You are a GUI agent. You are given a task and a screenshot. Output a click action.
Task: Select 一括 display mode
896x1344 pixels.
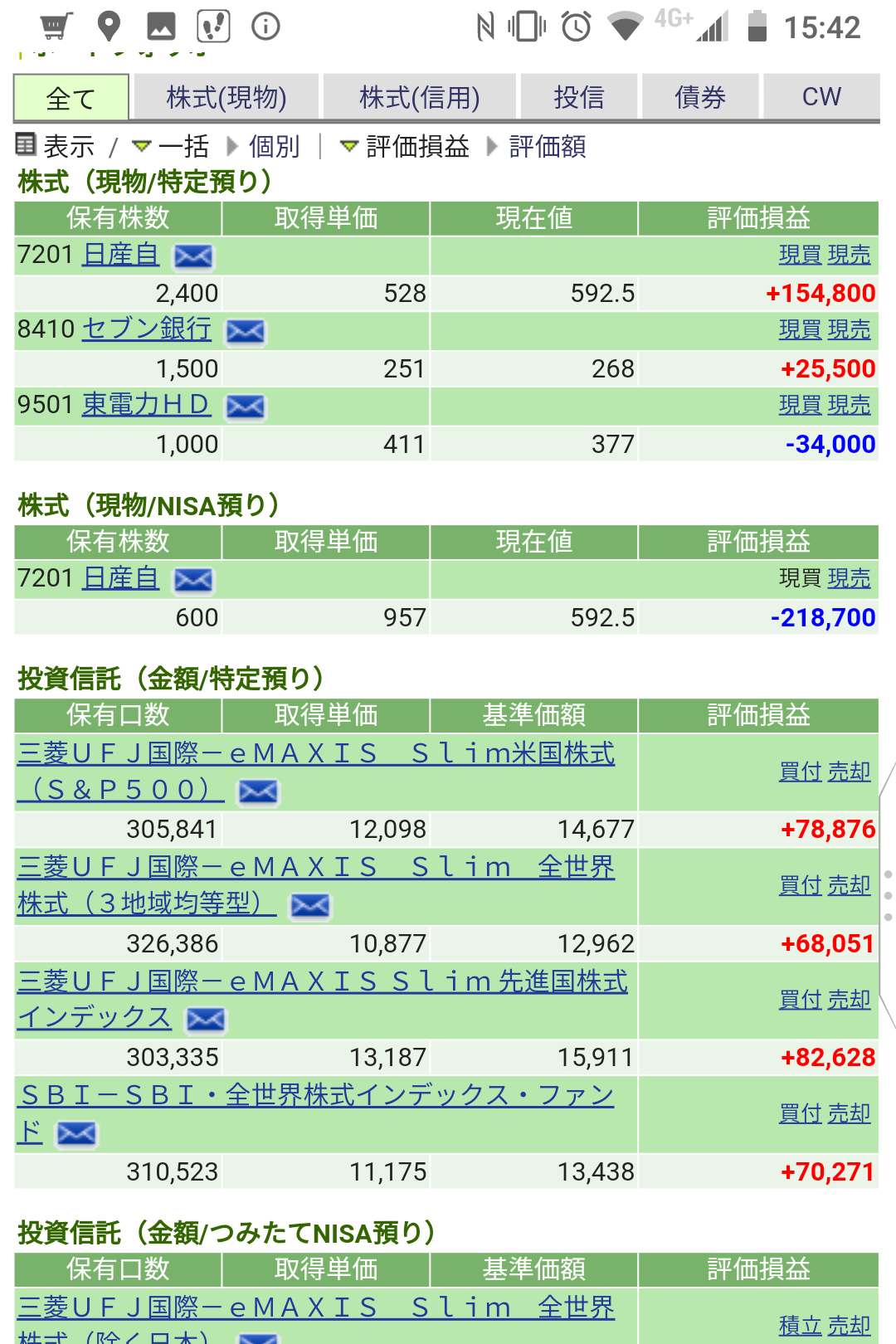[x=183, y=146]
